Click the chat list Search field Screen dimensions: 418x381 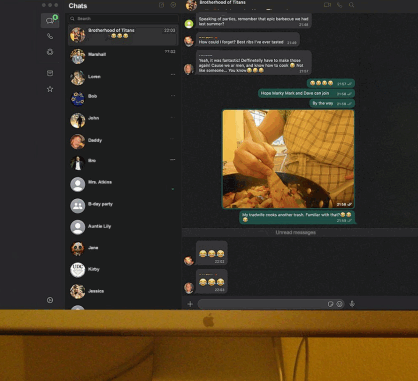pos(123,19)
